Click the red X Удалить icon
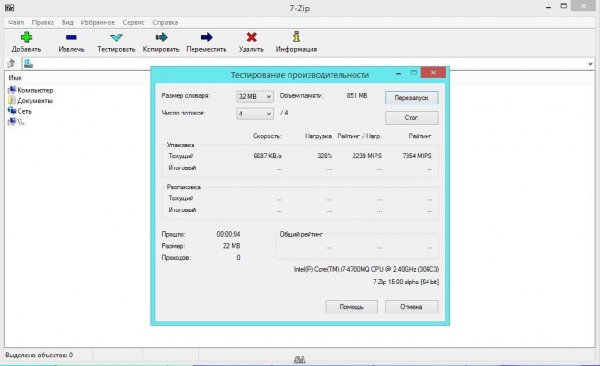Image resolution: width=600 pixels, height=366 pixels. click(x=251, y=37)
